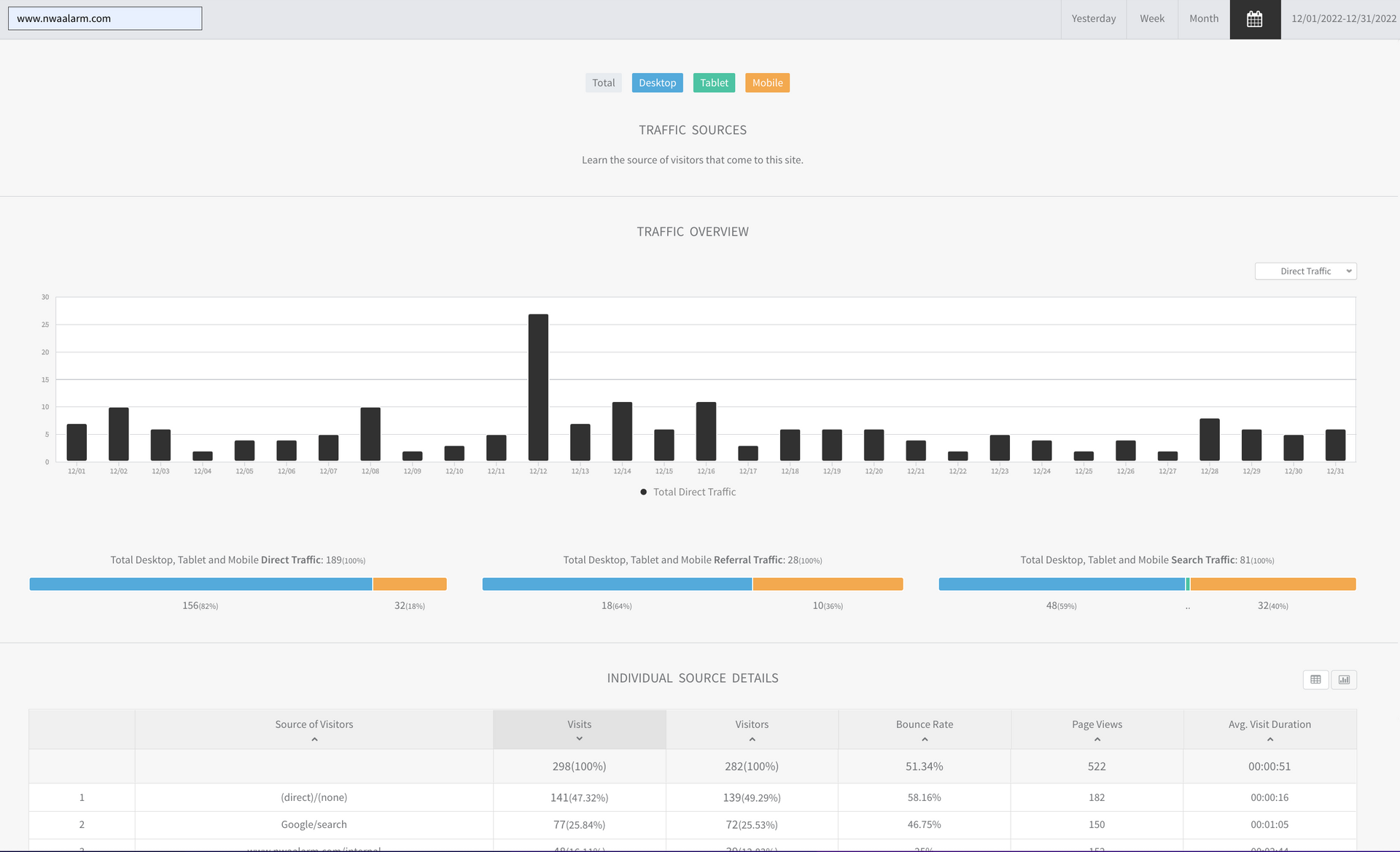Sort by Avg. Visit Duration arrow
Viewport: 1400px width, 852px height.
1269,740
